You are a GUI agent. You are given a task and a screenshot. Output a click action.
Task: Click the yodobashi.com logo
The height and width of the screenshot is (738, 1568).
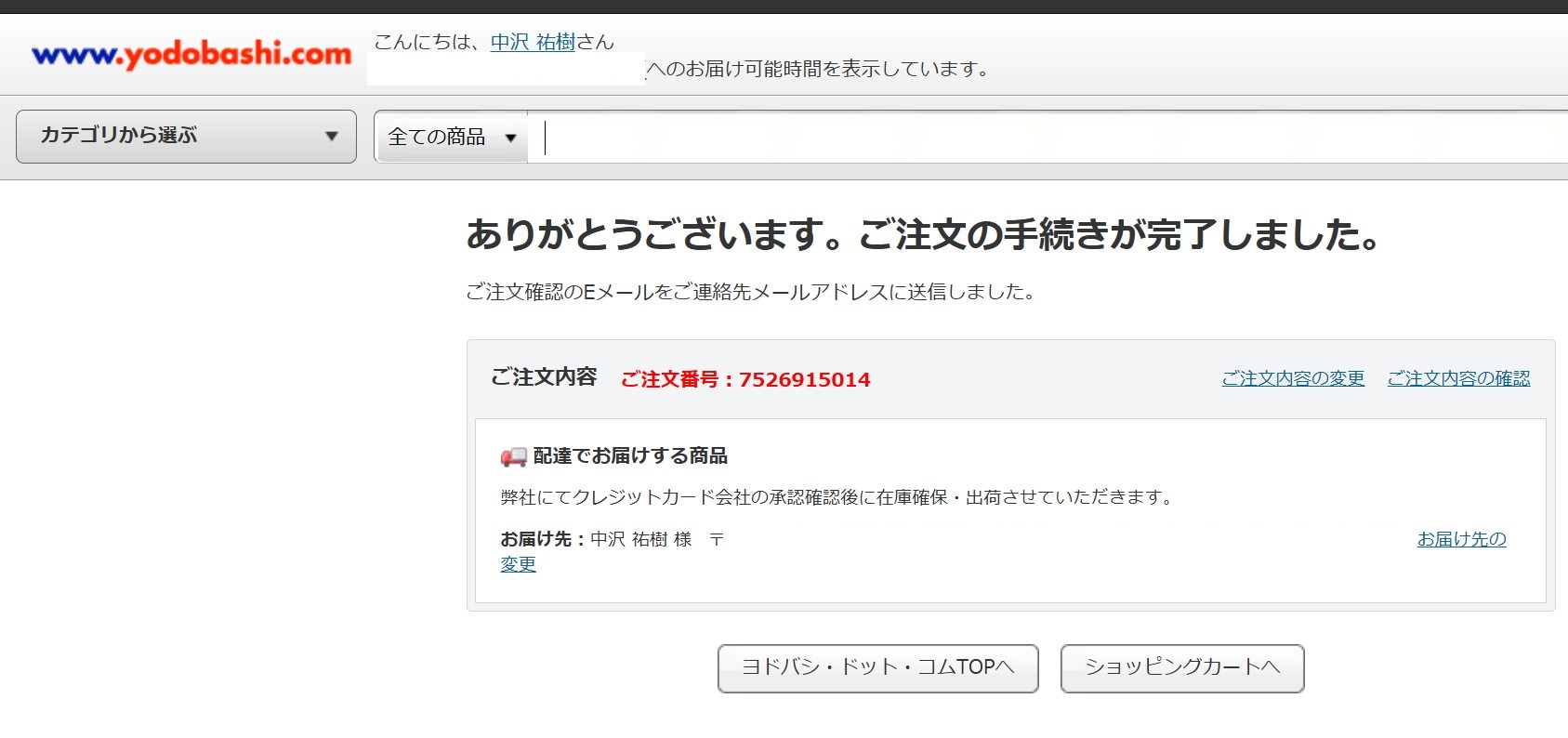click(x=191, y=55)
